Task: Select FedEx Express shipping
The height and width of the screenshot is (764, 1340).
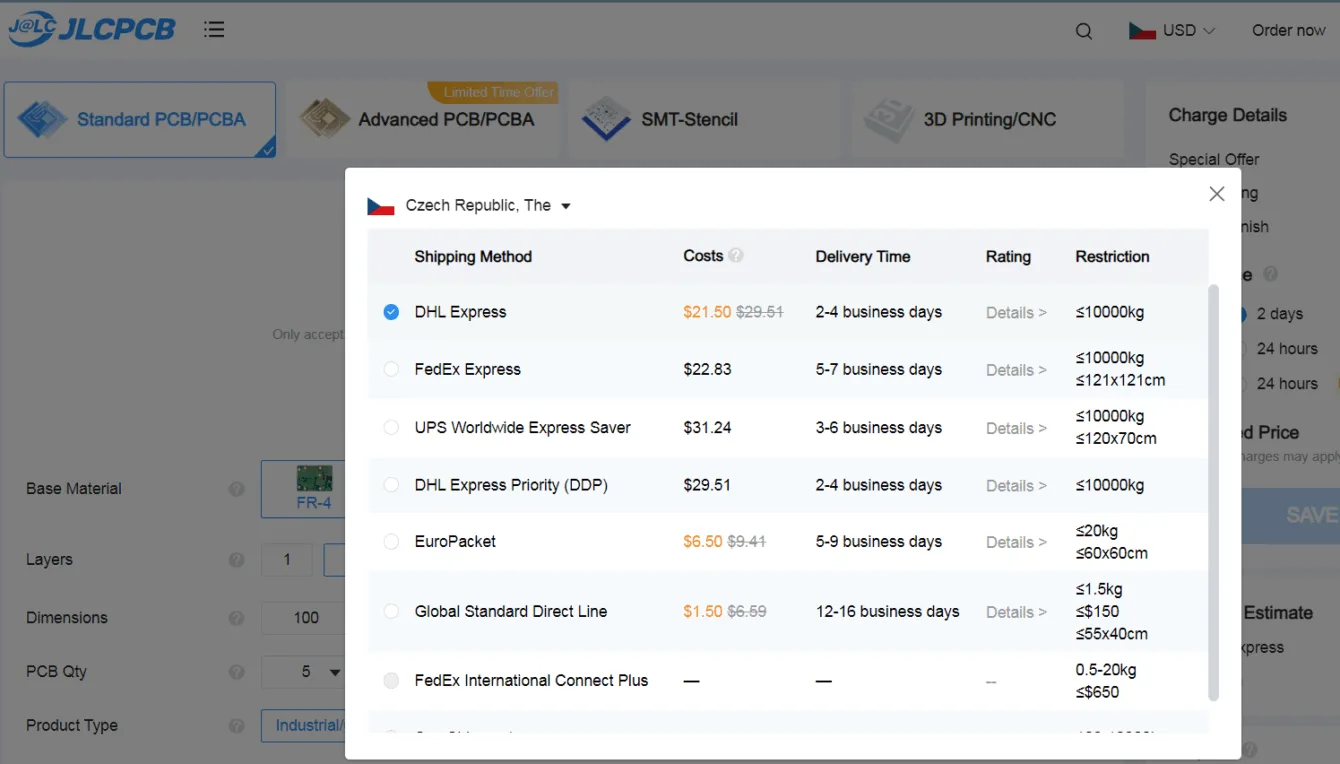Action: [x=391, y=369]
